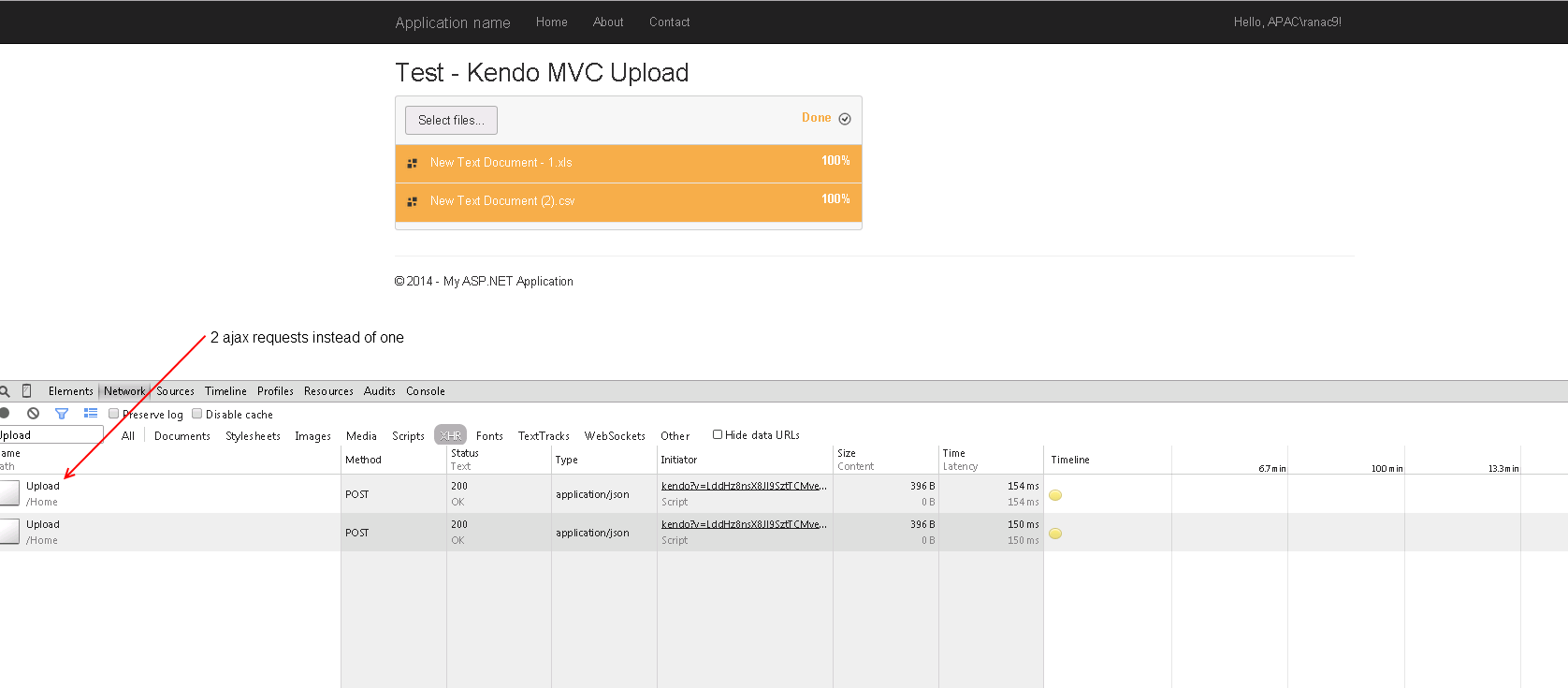This screenshot has width=1568, height=688.
Task: Tick the Hide data URLs checkbox
Action: click(718, 434)
